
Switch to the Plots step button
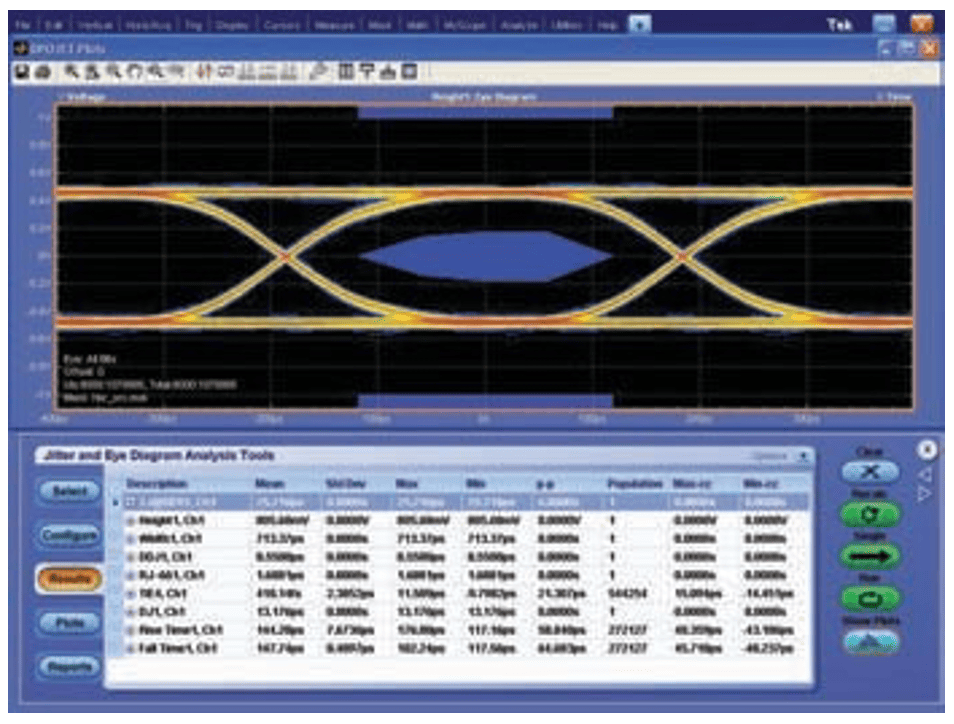pos(69,622)
